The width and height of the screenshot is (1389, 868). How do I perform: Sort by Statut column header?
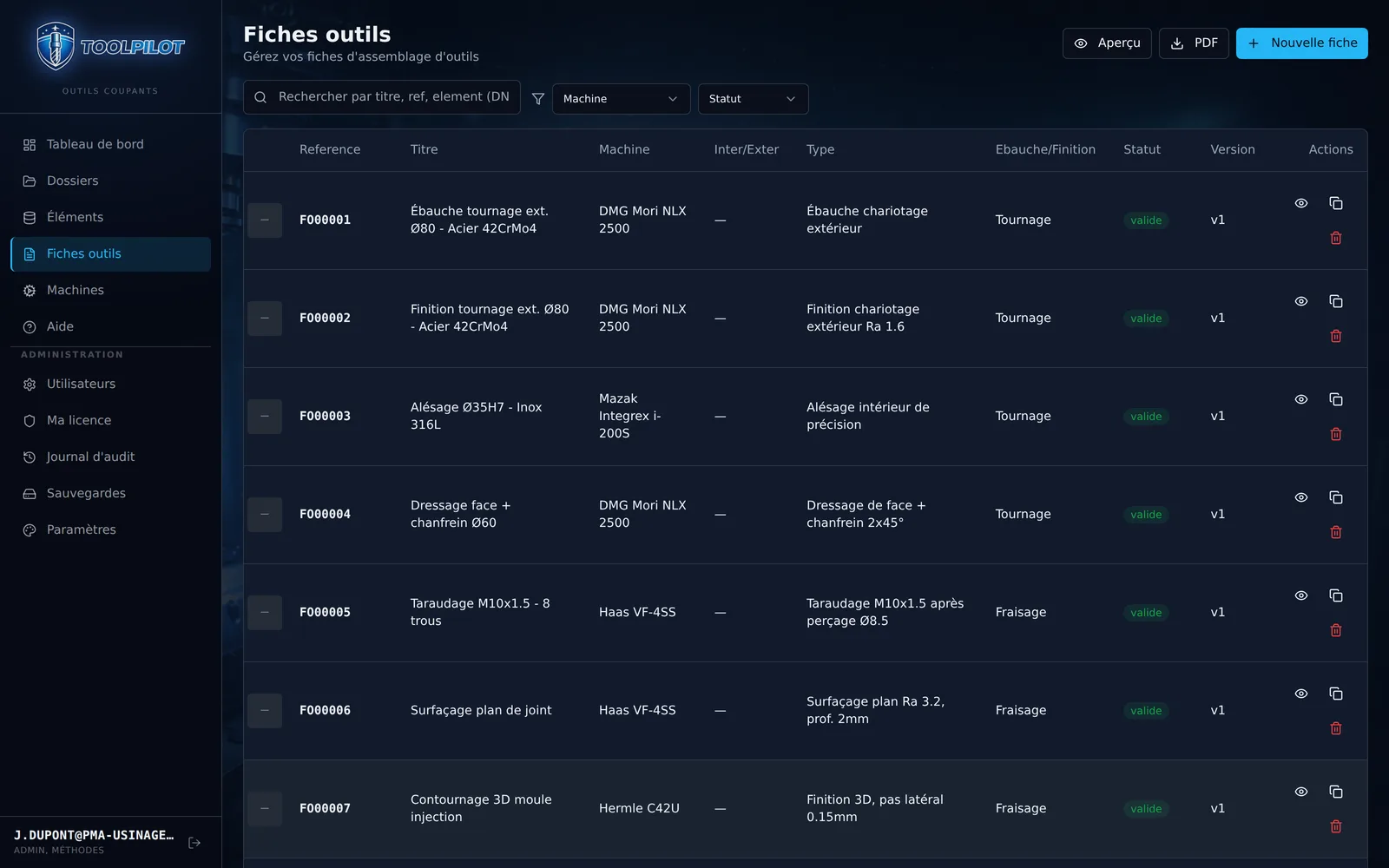[x=1142, y=150]
